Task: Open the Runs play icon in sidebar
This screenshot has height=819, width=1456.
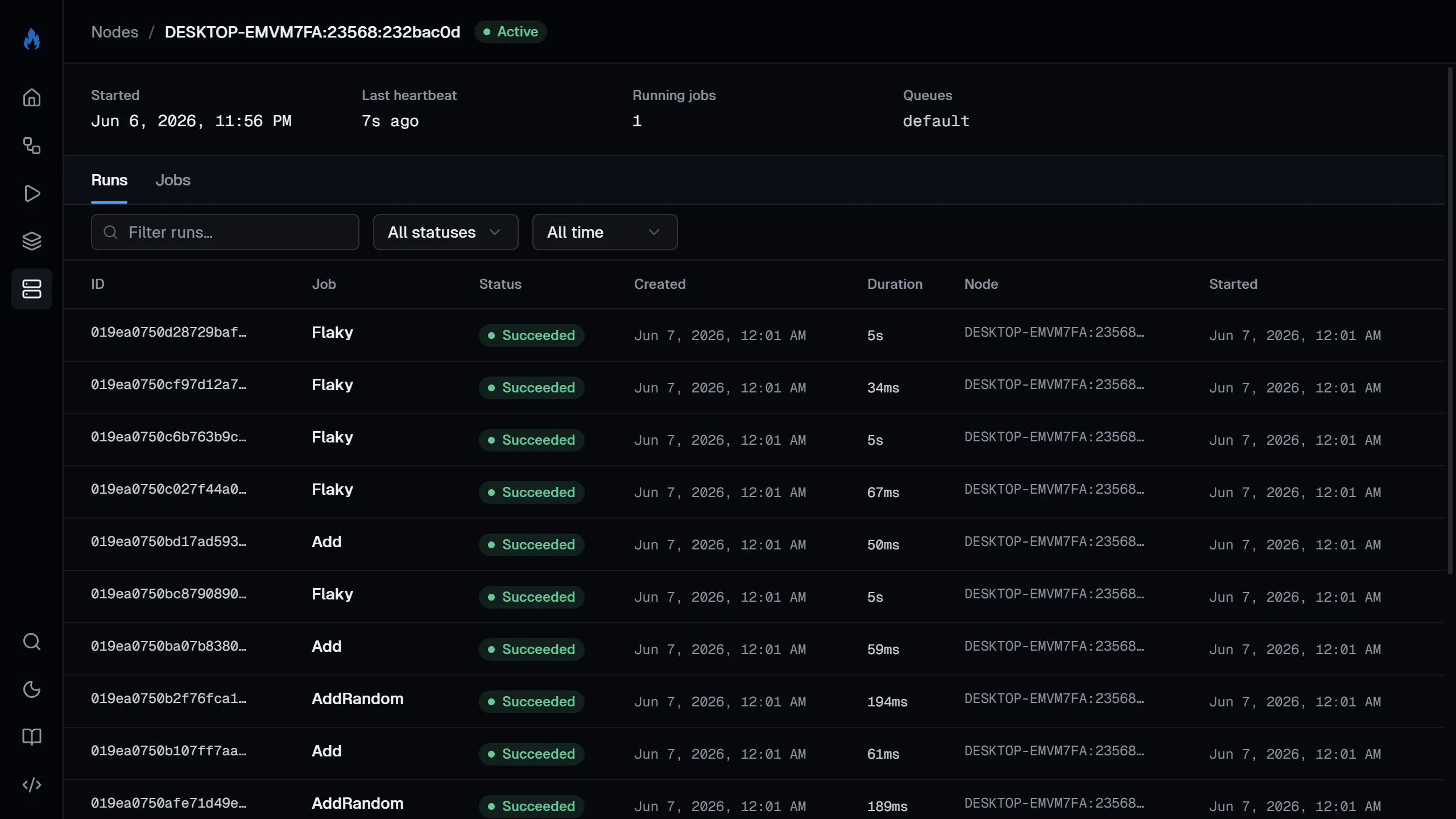Action: [x=32, y=193]
